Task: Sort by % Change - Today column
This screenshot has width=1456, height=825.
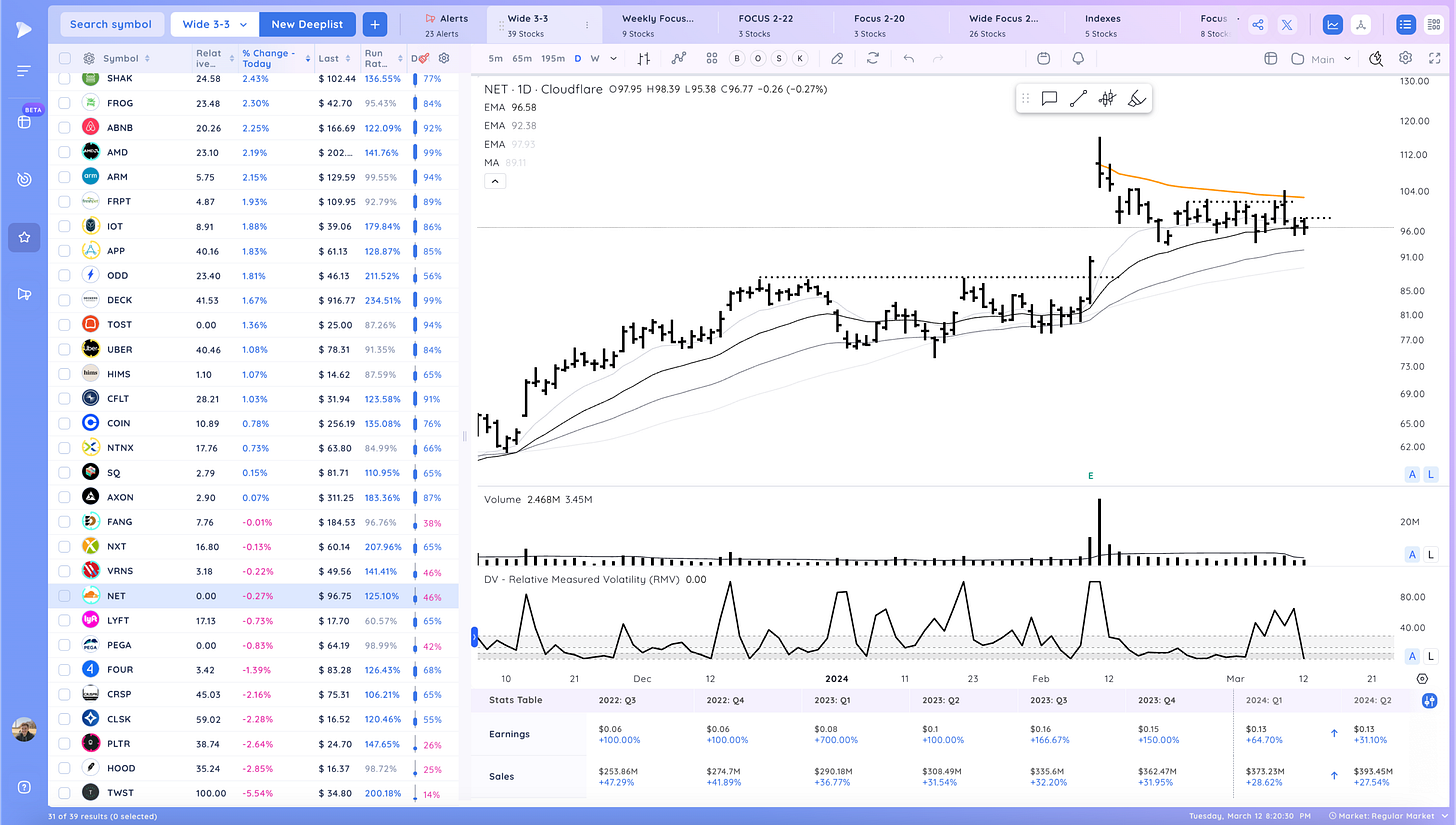Action: tap(269, 59)
